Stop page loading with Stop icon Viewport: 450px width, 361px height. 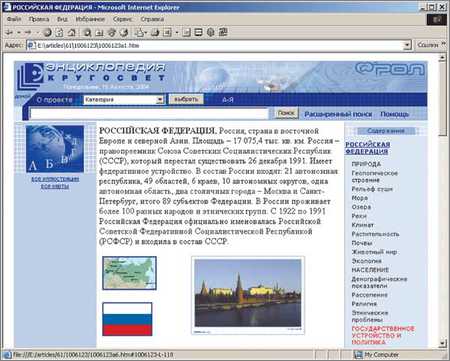point(48,32)
